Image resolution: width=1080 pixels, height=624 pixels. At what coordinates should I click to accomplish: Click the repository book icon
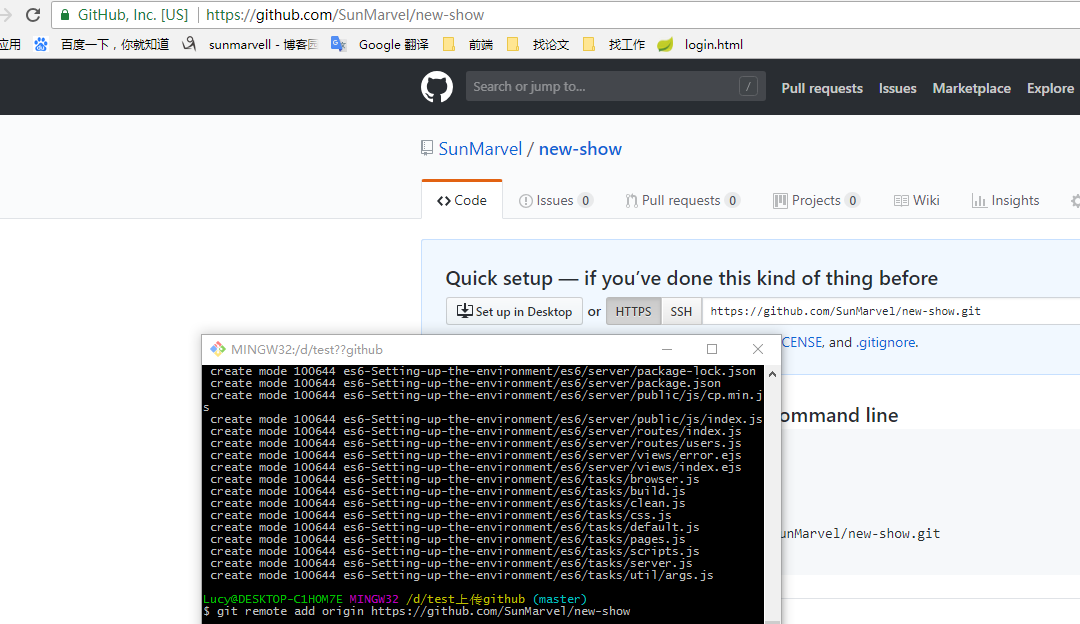(427, 148)
